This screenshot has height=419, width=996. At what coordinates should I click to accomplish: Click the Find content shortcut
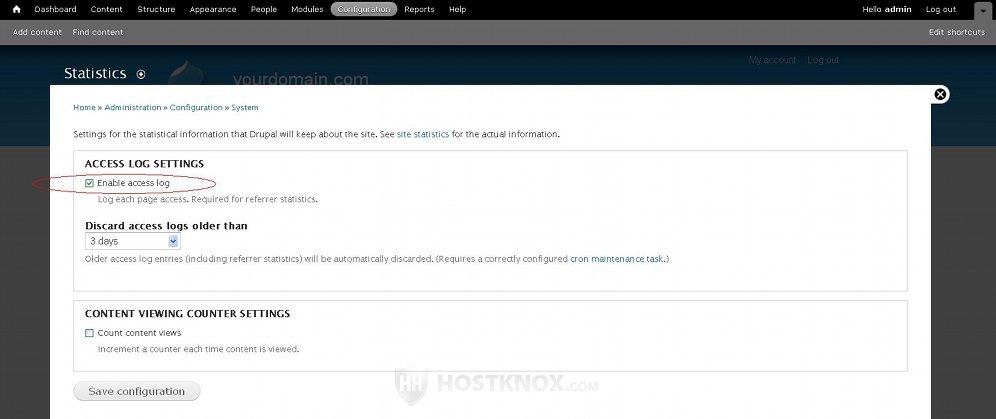[98, 32]
